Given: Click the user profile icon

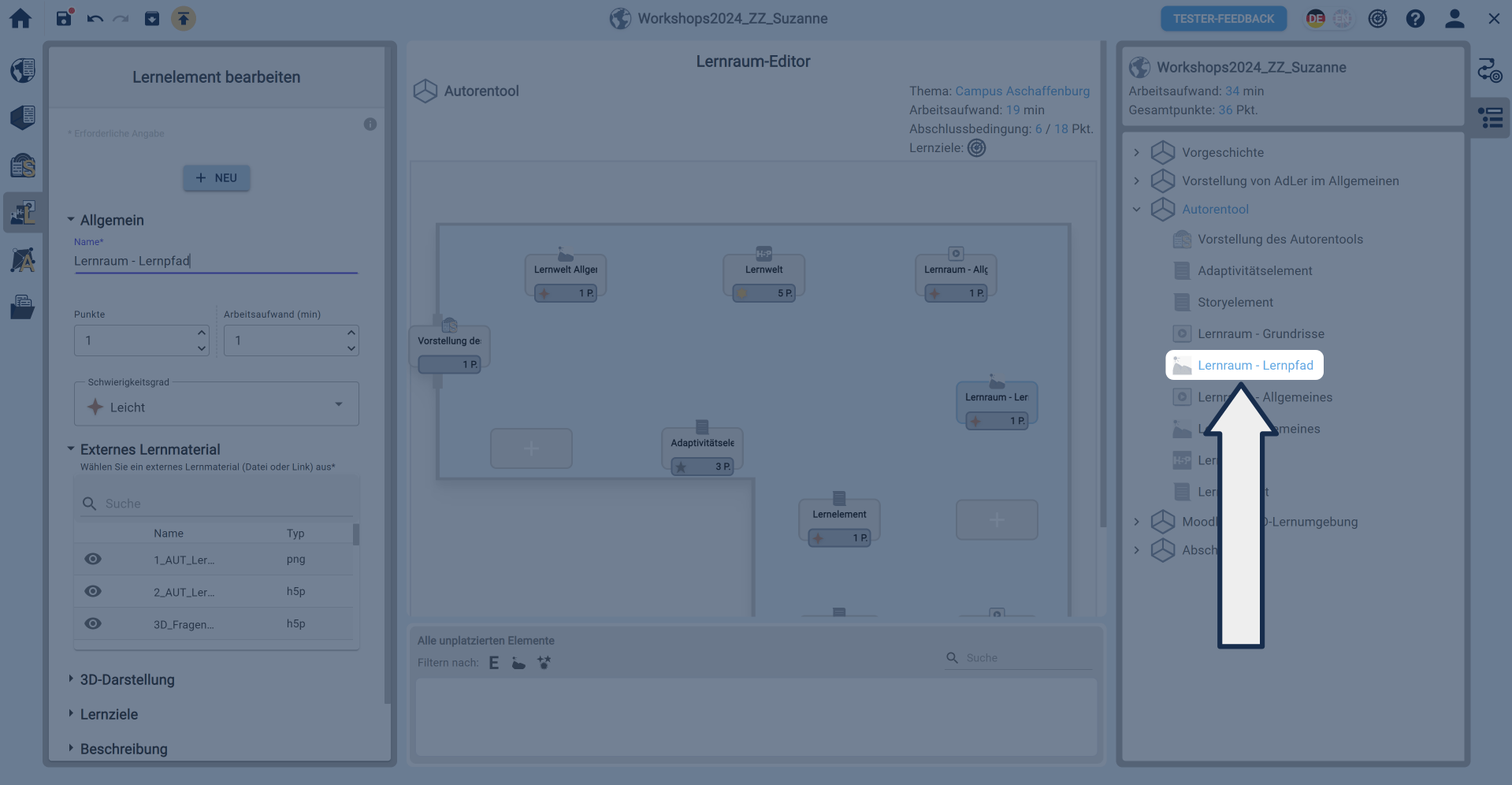Looking at the screenshot, I should tap(1454, 19).
